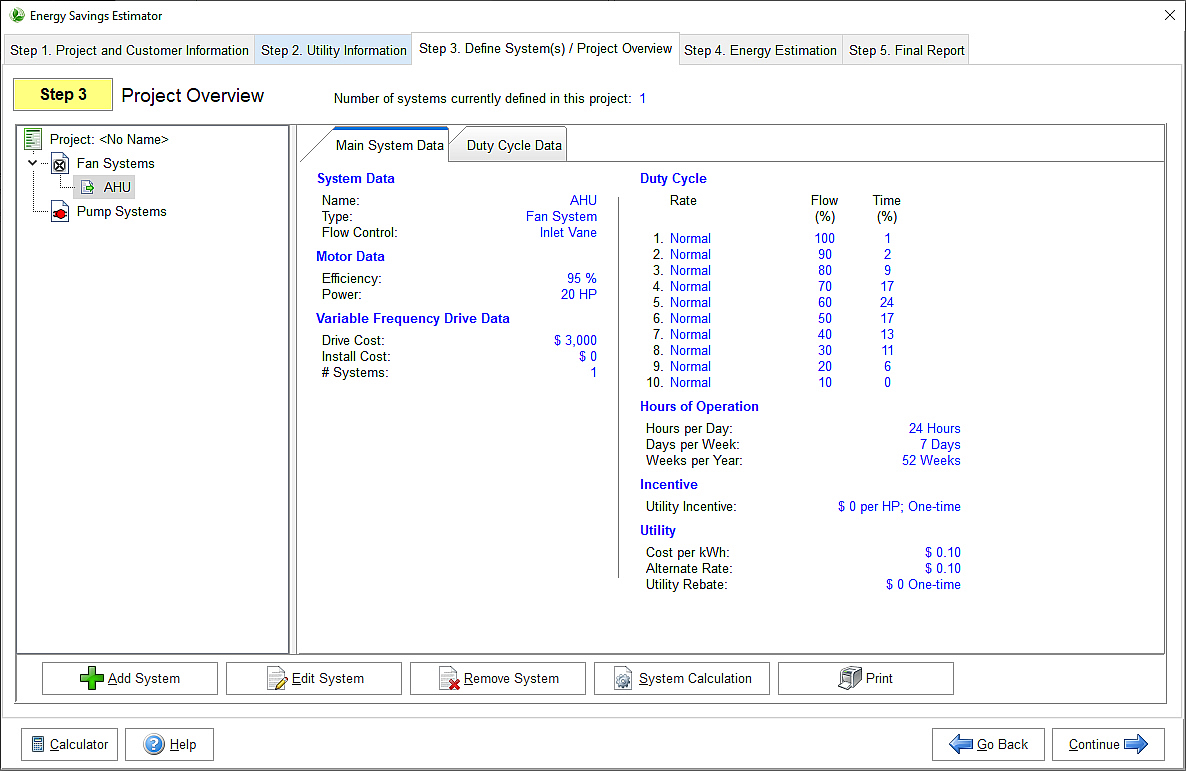Click the printer icon on Print
This screenshot has height=771, width=1186.
[x=850, y=678]
